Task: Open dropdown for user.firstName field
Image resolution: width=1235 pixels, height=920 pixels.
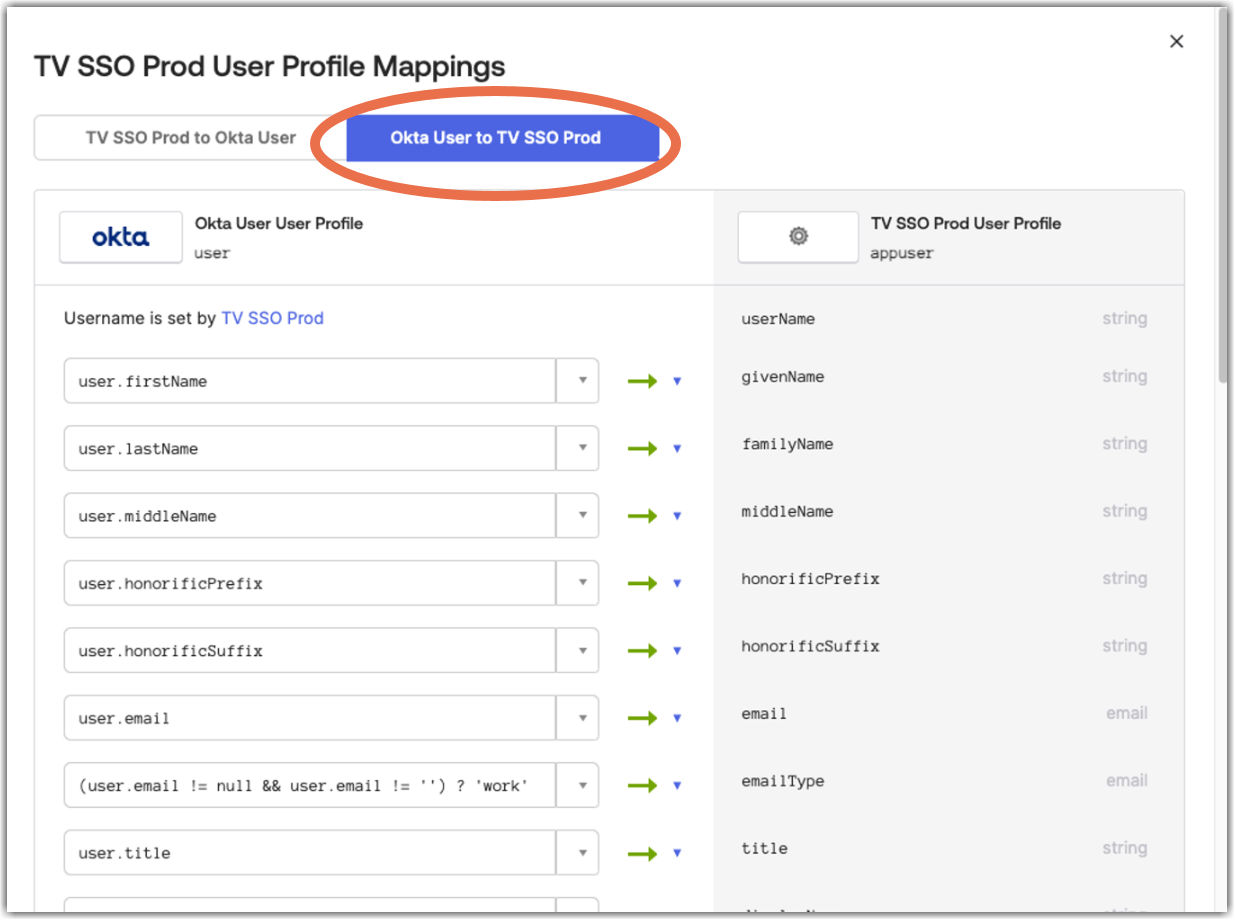Action: (578, 381)
